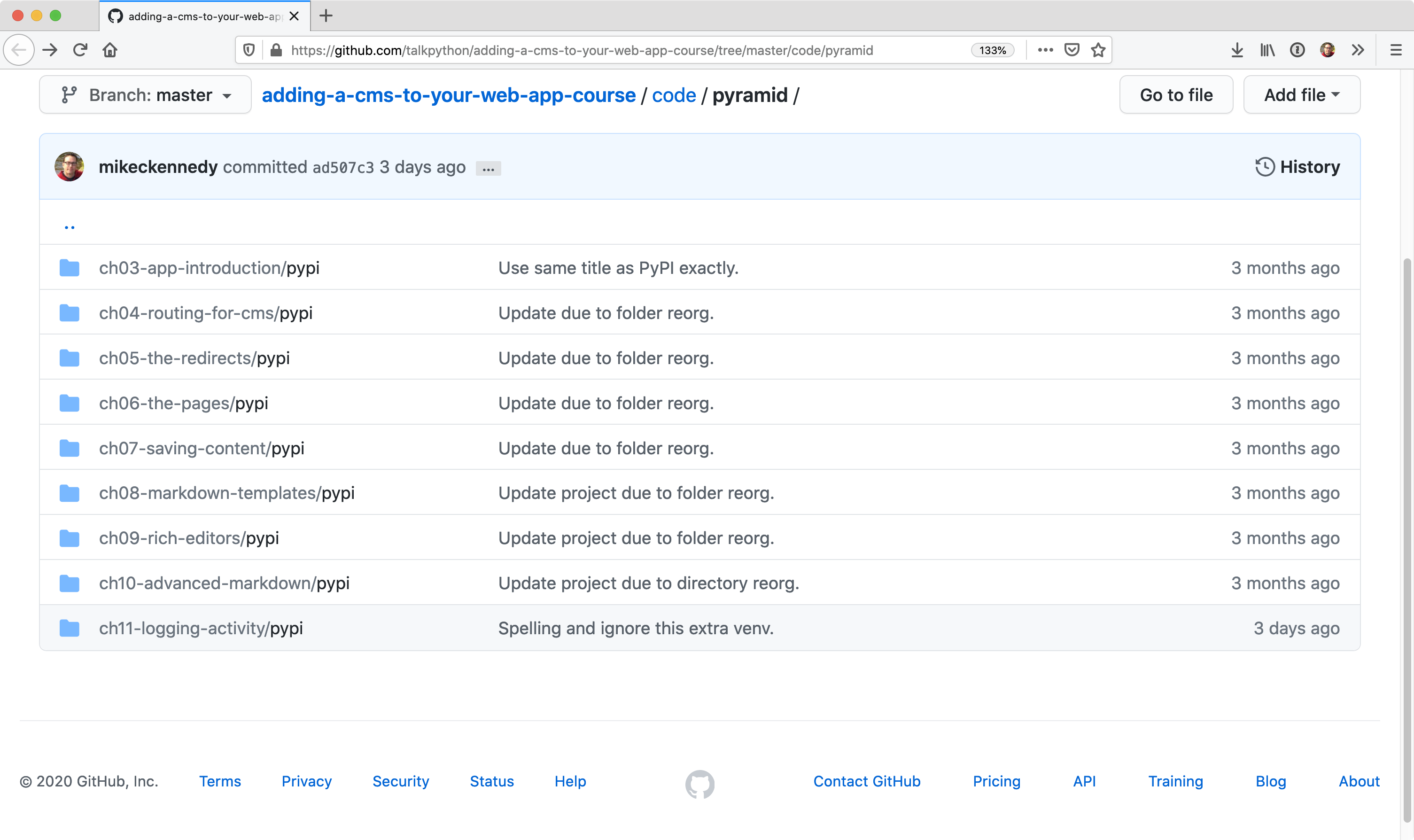Open ch11-logging-activity/pypi folder

pos(201,628)
